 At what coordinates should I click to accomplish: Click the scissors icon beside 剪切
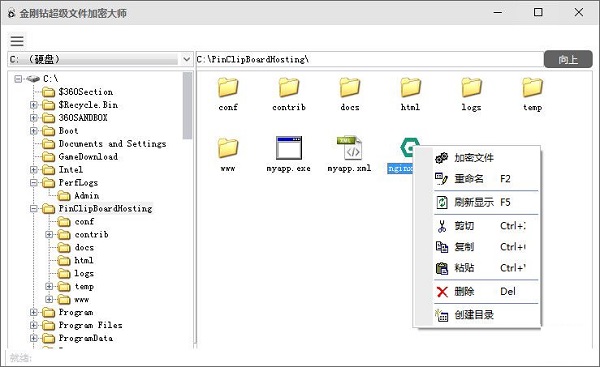click(x=442, y=226)
